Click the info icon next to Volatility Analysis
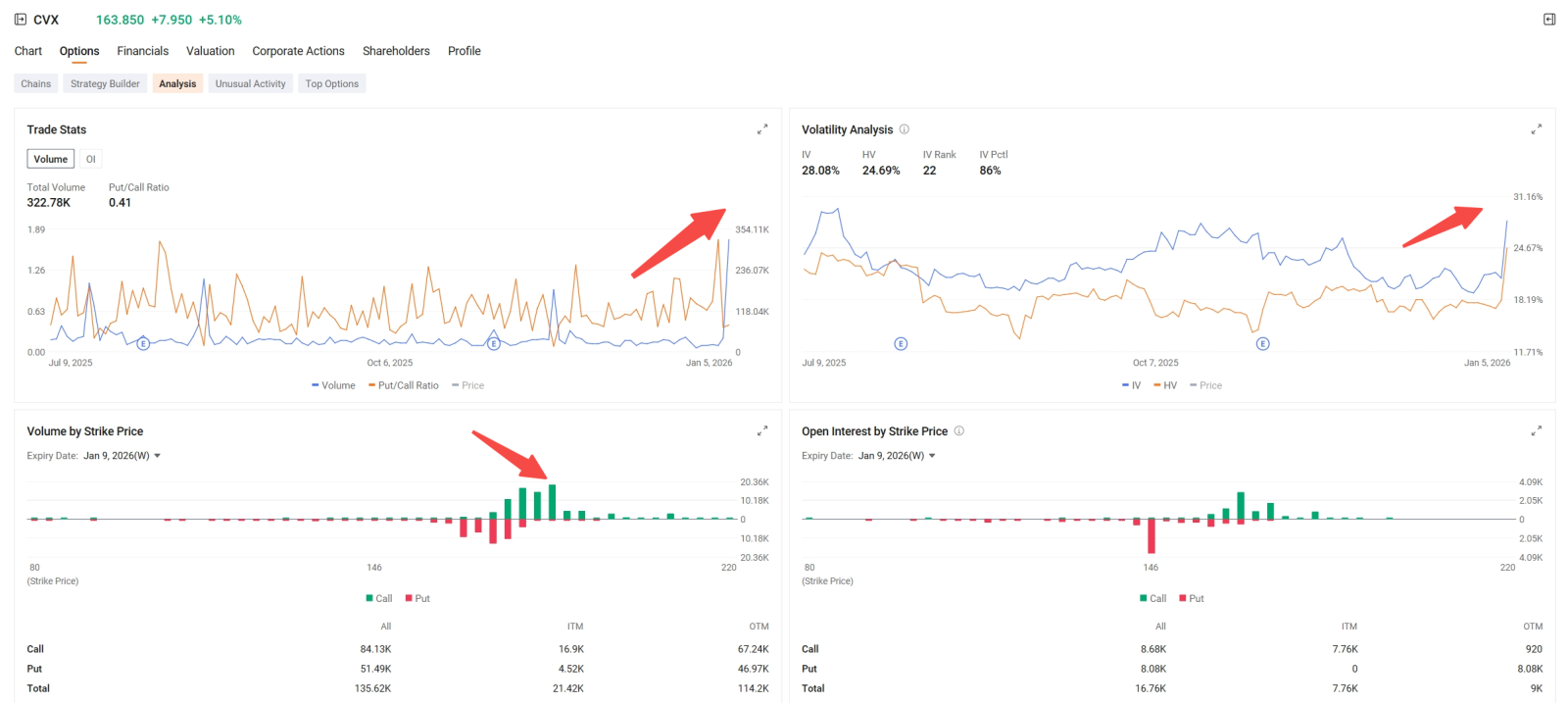The image size is (1568, 703). coord(905,129)
